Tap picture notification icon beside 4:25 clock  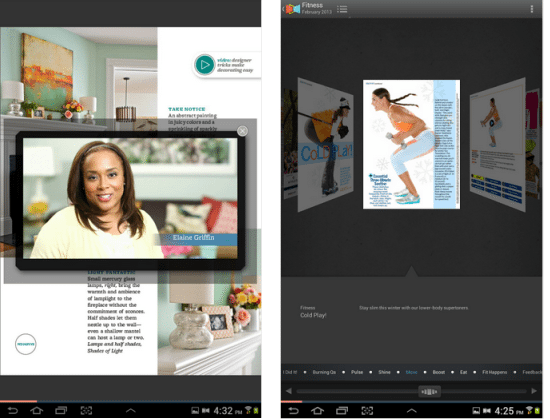point(476,411)
